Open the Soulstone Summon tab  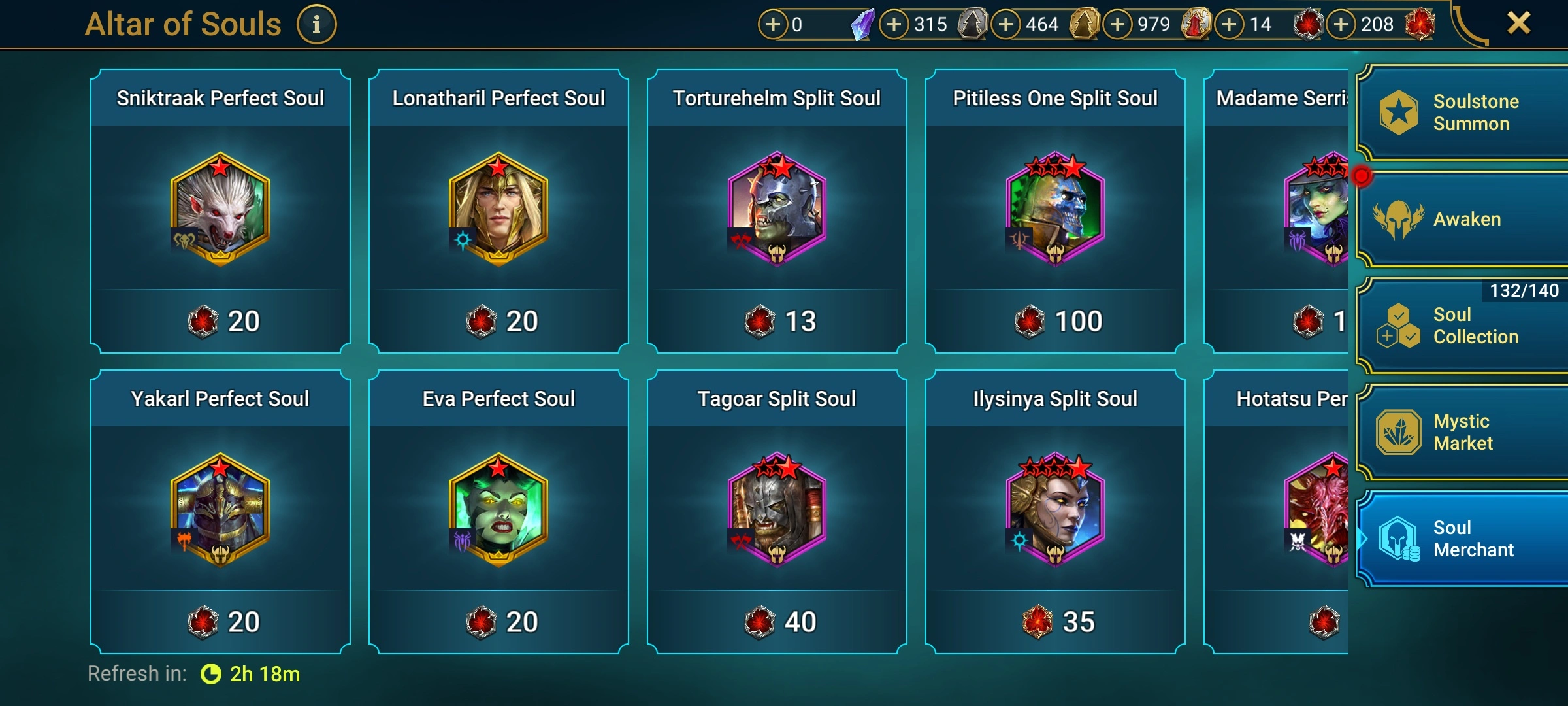[1462, 112]
